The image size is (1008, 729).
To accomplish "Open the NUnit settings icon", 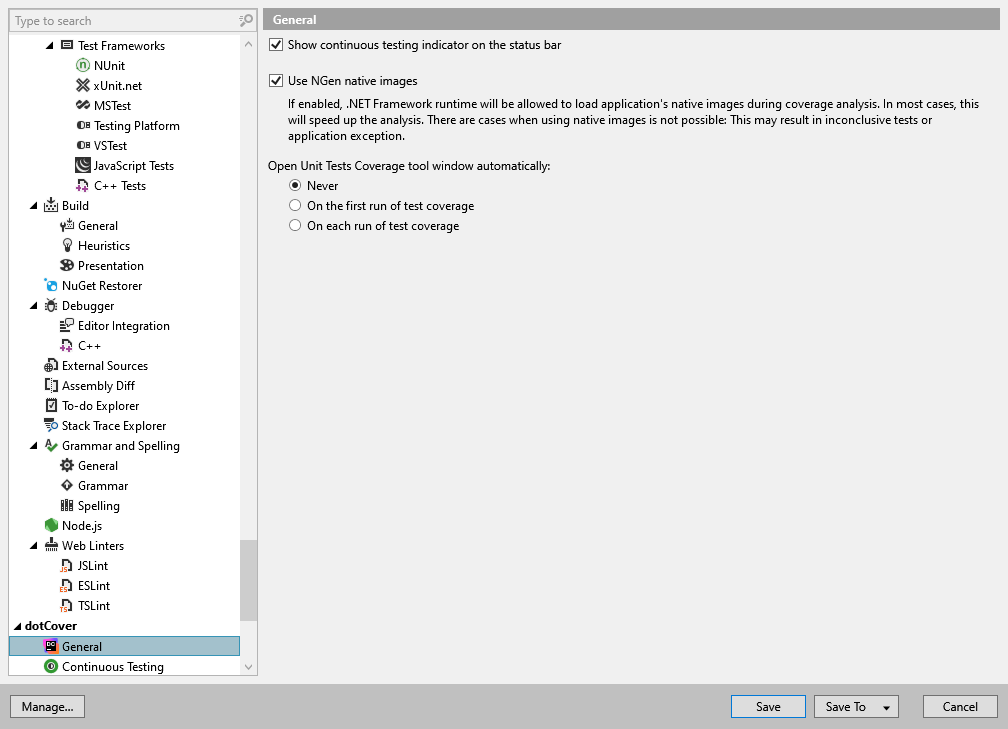I will pyautogui.click(x=83, y=66).
